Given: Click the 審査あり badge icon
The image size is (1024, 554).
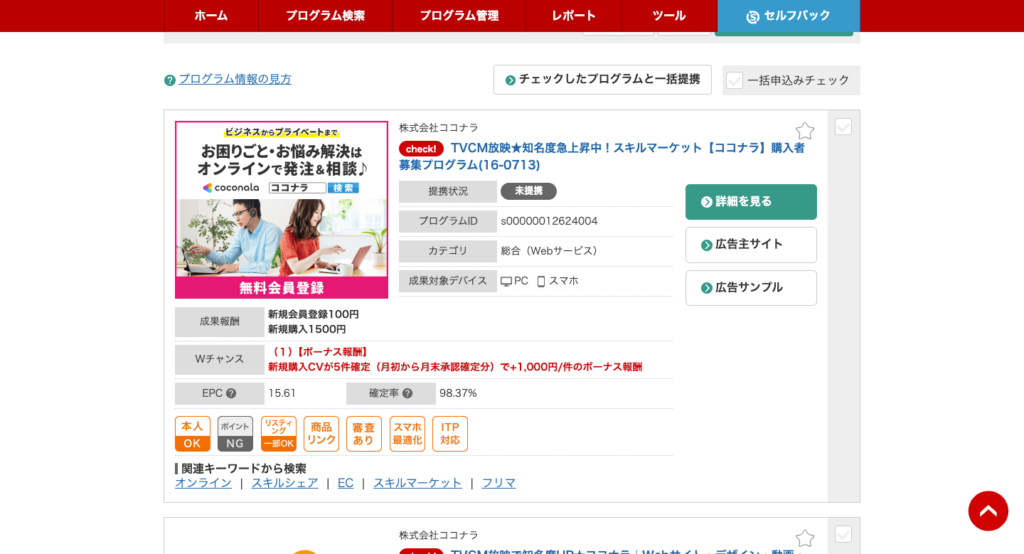Looking at the screenshot, I should tap(364, 434).
